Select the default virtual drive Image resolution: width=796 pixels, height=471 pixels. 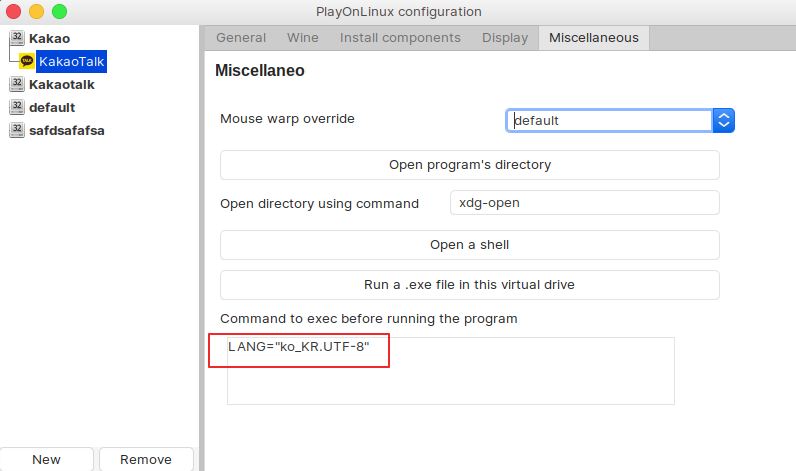52,108
